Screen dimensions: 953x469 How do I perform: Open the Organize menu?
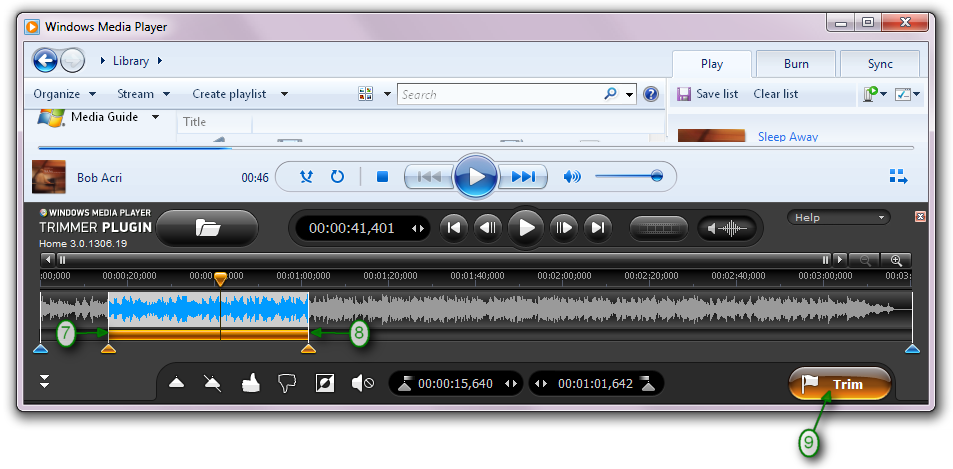pos(64,94)
